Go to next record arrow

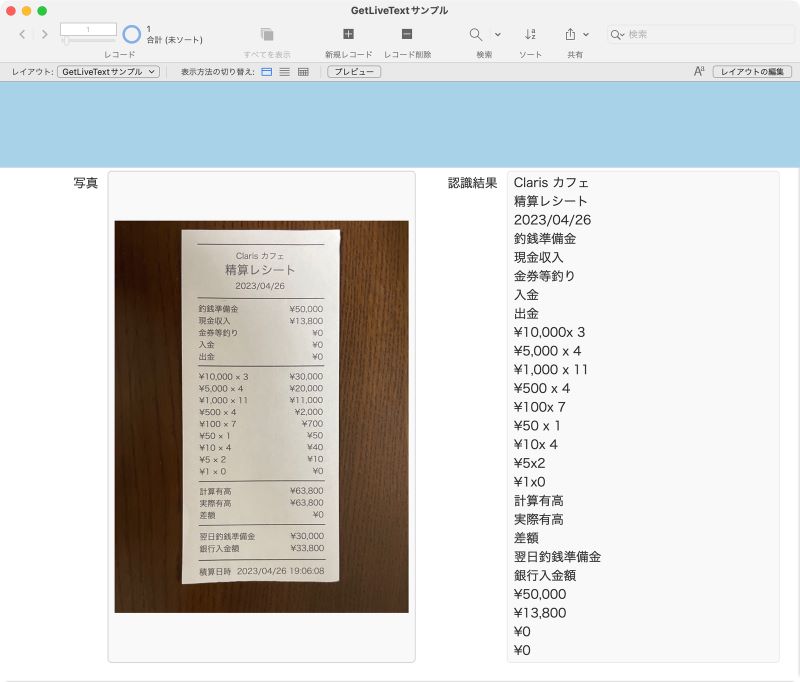pyautogui.click(x=45, y=34)
